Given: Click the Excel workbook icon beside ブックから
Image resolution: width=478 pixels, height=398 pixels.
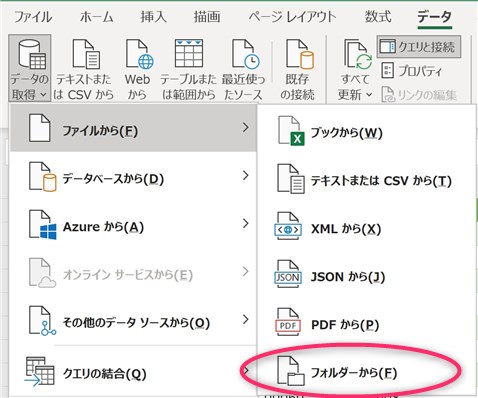Looking at the screenshot, I should (x=291, y=131).
